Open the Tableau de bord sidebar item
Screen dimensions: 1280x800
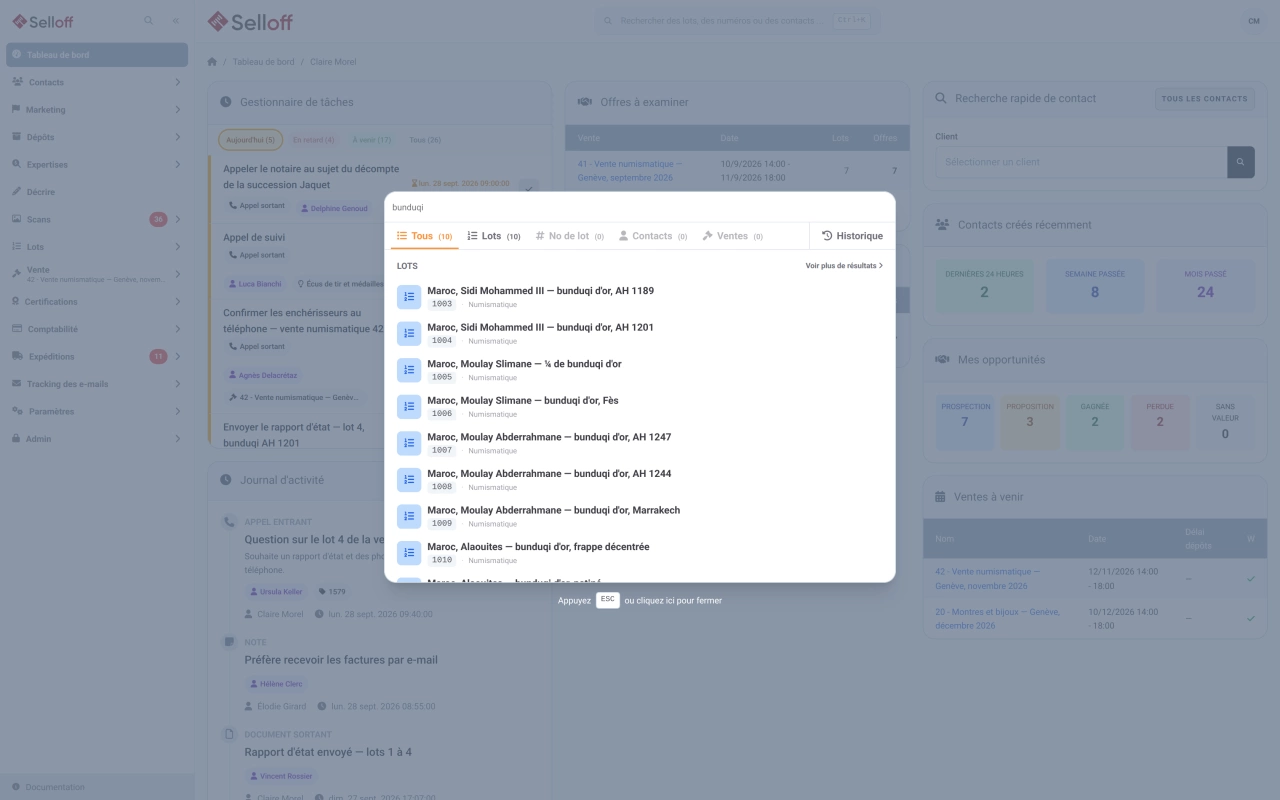click(x=97, y=55)
